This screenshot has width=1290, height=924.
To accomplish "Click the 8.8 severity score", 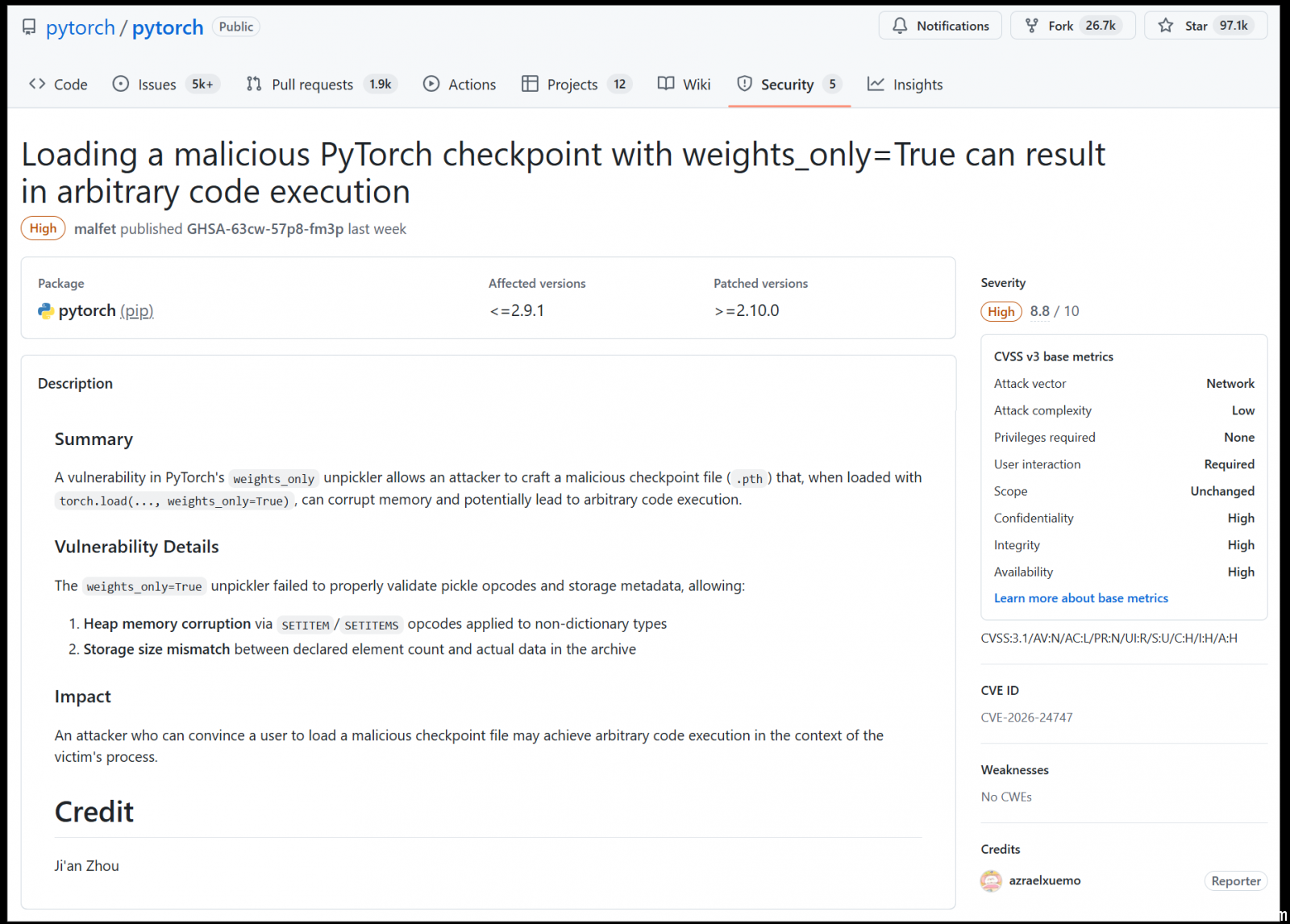I will tap(1039, 311).
